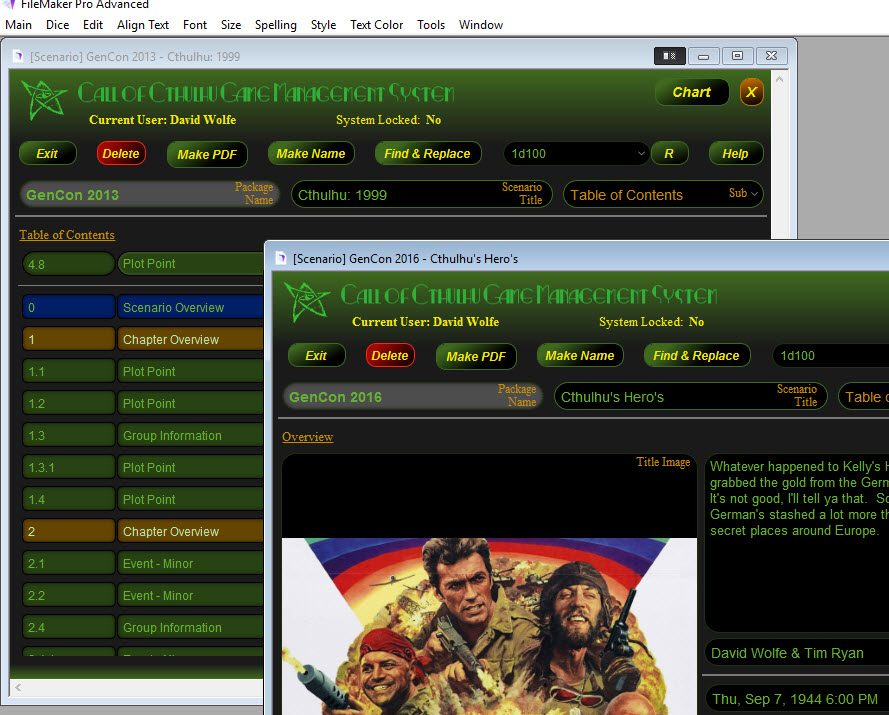
Task: Select the Group Information label in row 2.4
Action: tap(172, 628)
